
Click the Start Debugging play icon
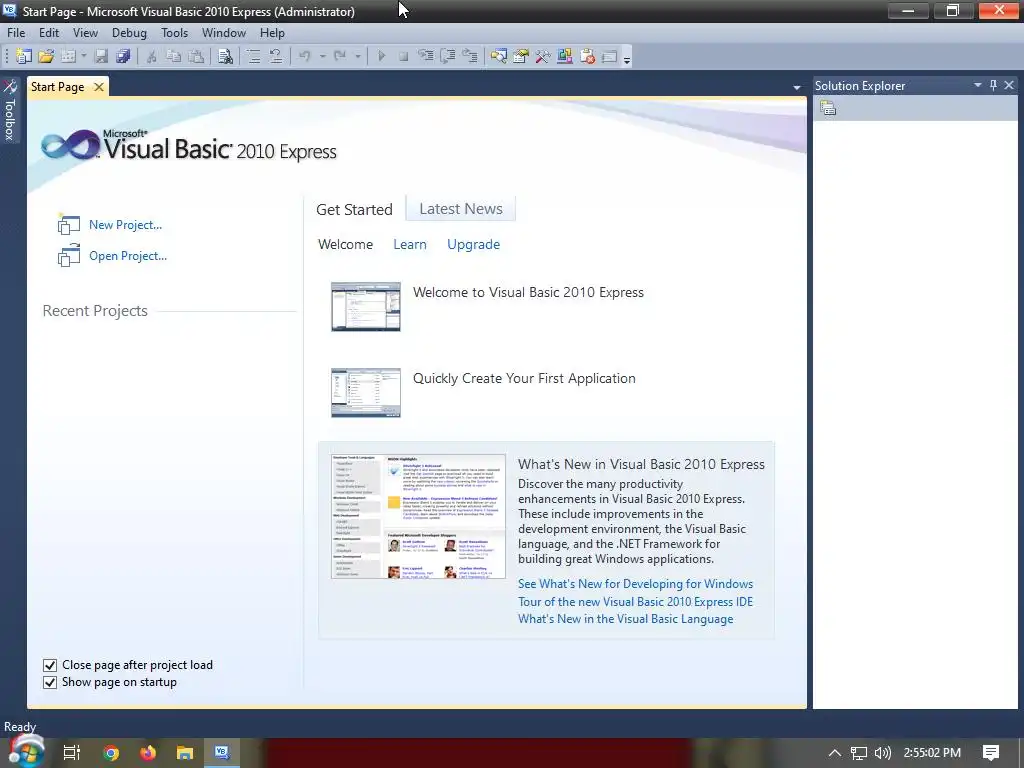click(381, 56)
